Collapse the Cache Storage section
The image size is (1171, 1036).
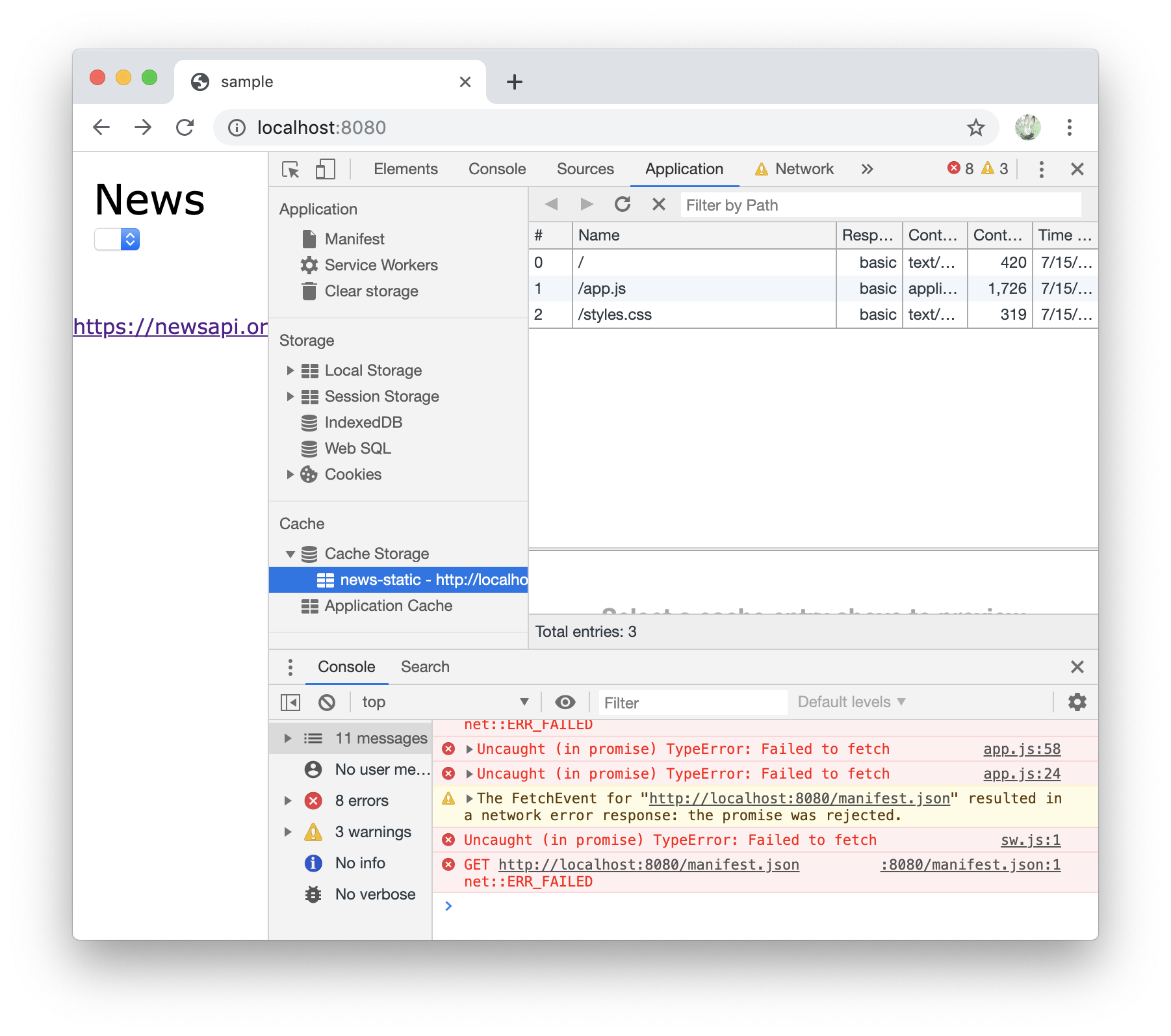point(290,554)
